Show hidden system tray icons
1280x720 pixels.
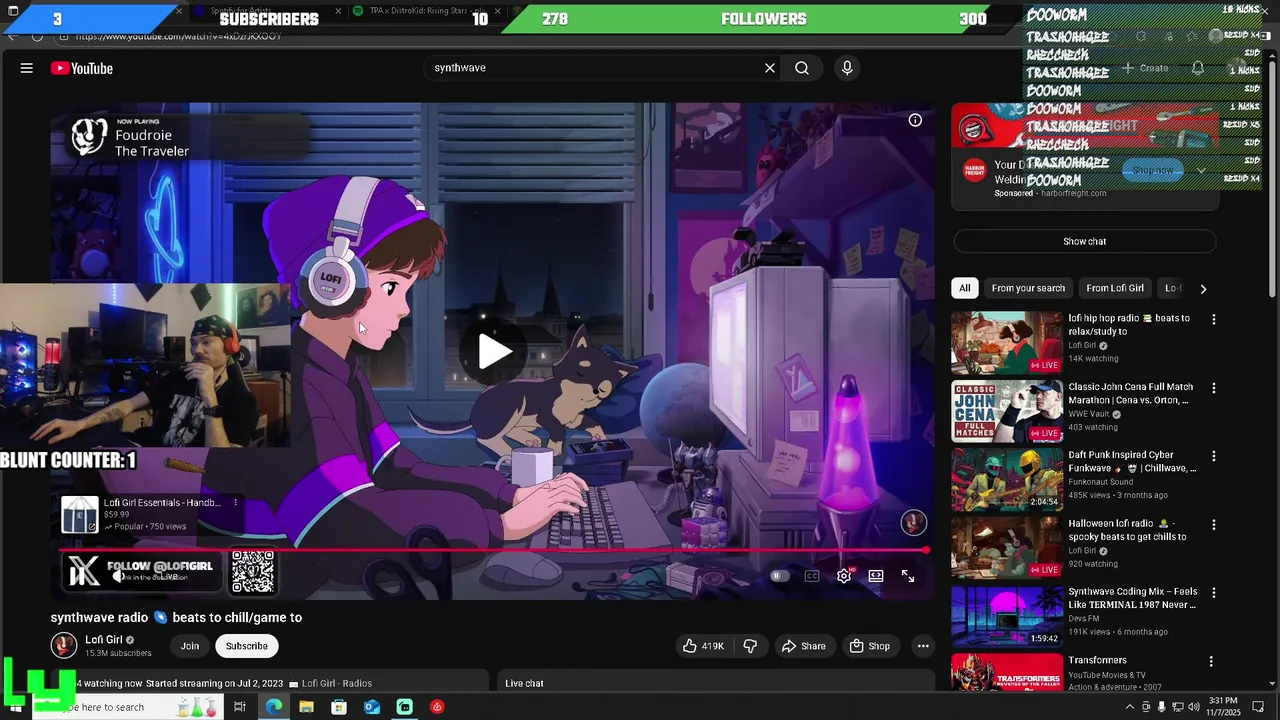click(x=1130, y=707)
